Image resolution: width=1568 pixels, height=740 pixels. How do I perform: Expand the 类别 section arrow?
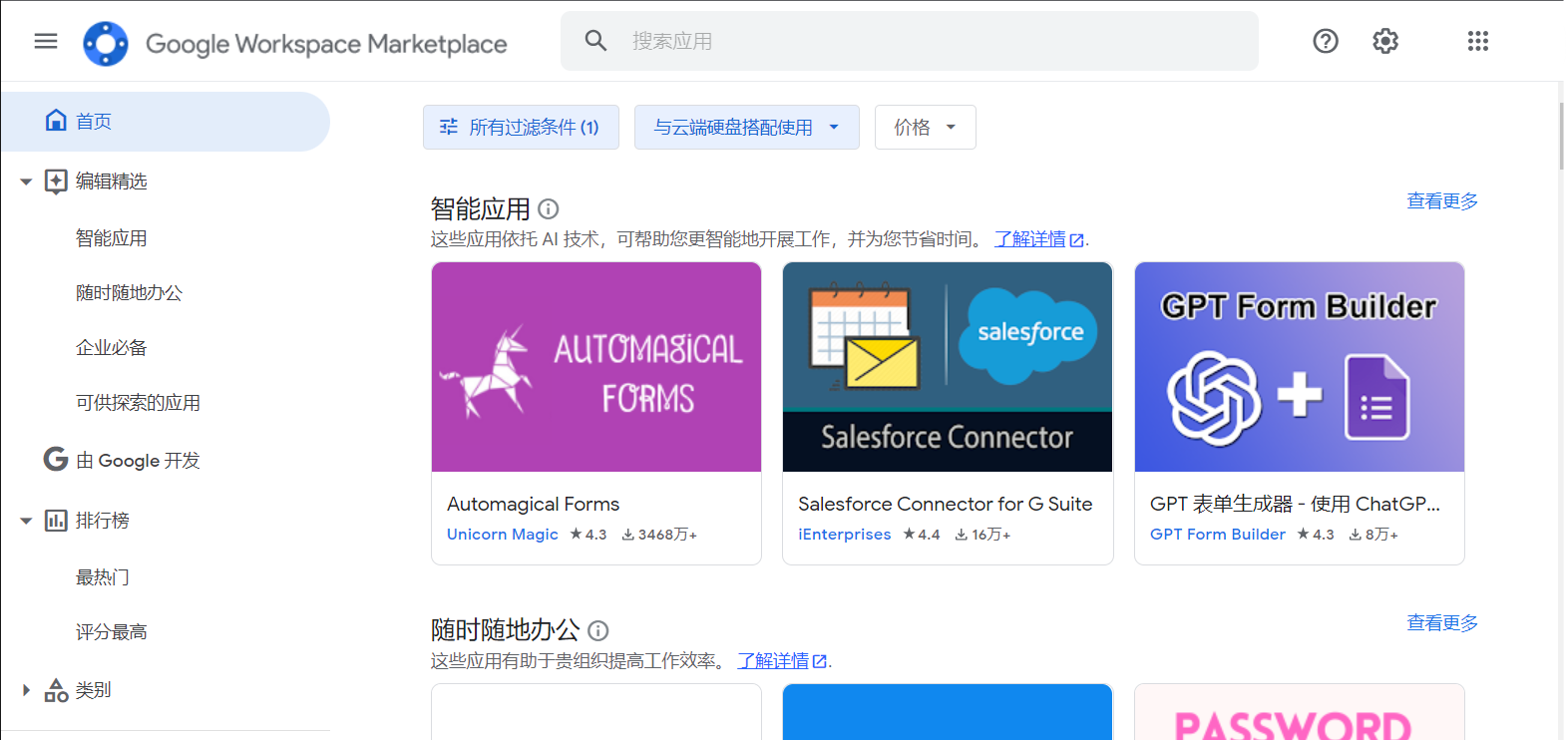26,690
